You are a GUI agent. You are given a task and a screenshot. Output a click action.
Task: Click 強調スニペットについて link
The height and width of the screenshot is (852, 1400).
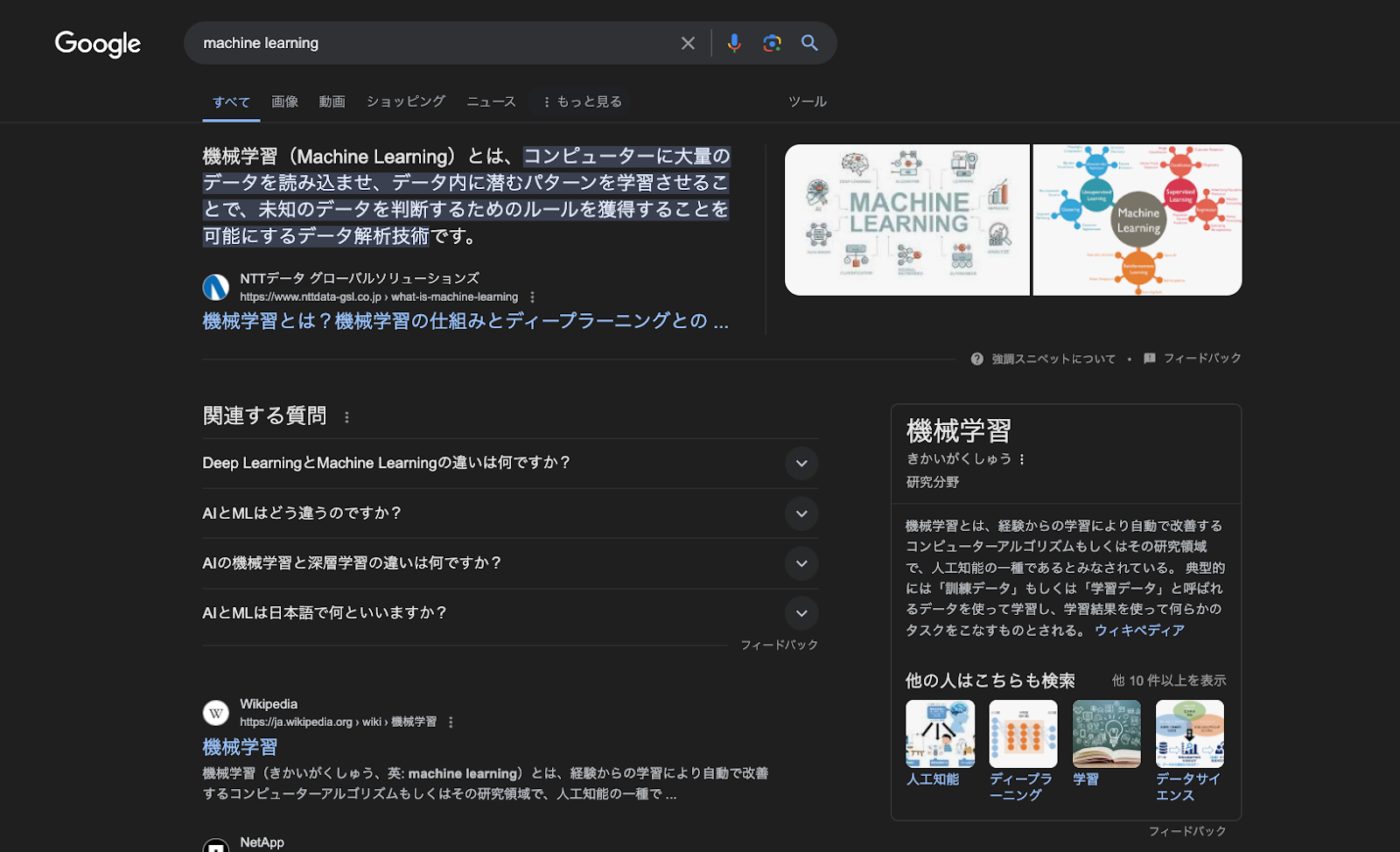pyautogui.click(x=1053, y=359)
